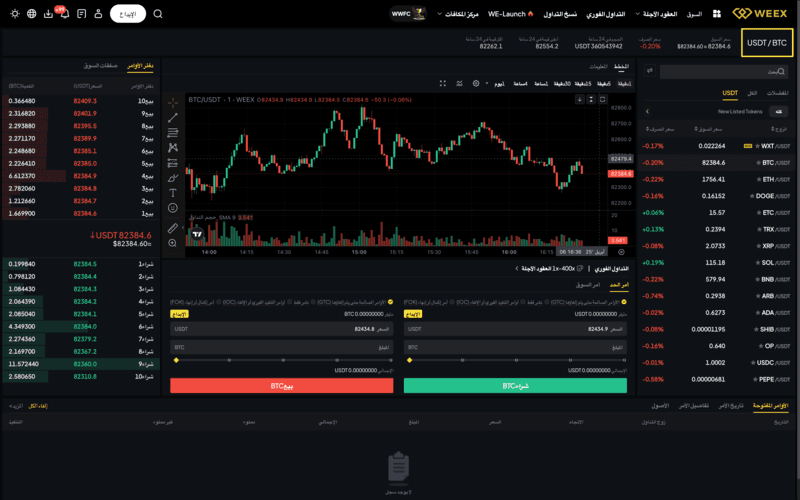The height and width of the screenshot is (500, 800).
Task: Open the chart time axis settings icon
Action: [x=621, y=252]
